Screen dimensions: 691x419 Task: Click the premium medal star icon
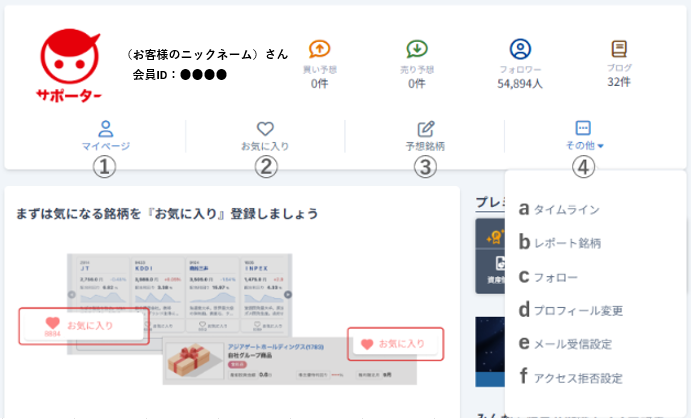(495, 237)
